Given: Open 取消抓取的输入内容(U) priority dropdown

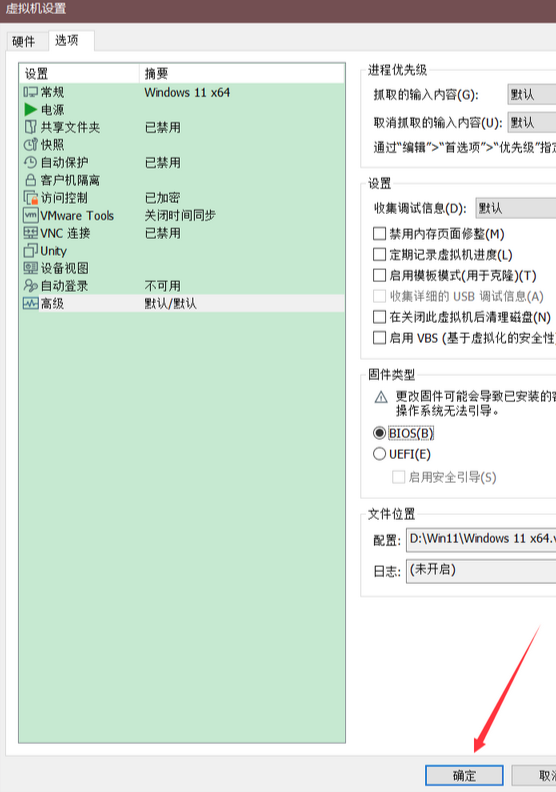Looking at the screenshot, I should [x=531, y=123].
